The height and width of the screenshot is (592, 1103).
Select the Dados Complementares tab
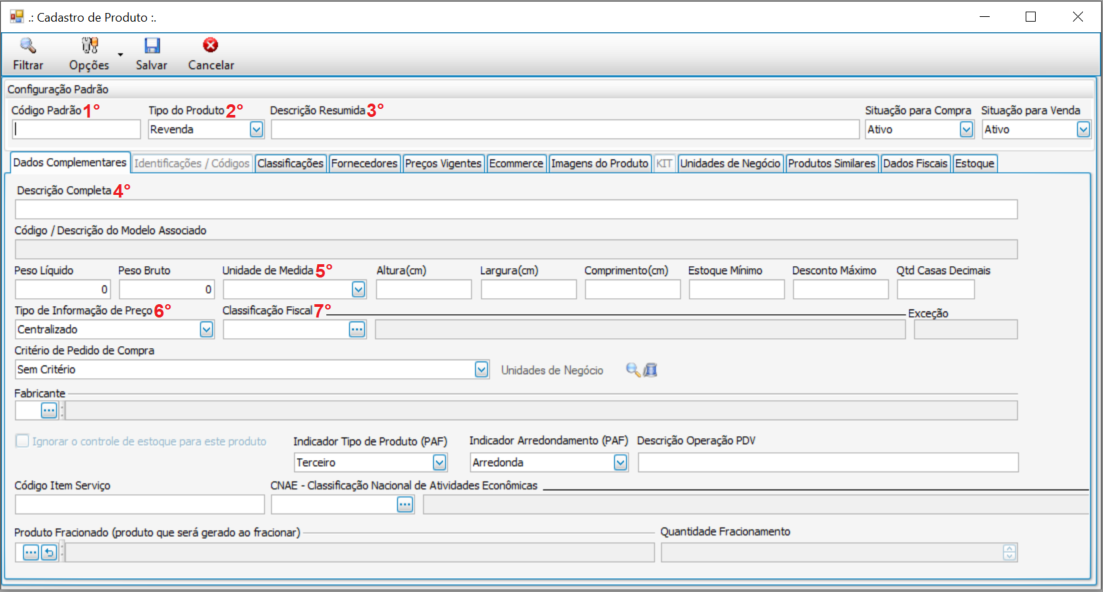pos(70,162)
